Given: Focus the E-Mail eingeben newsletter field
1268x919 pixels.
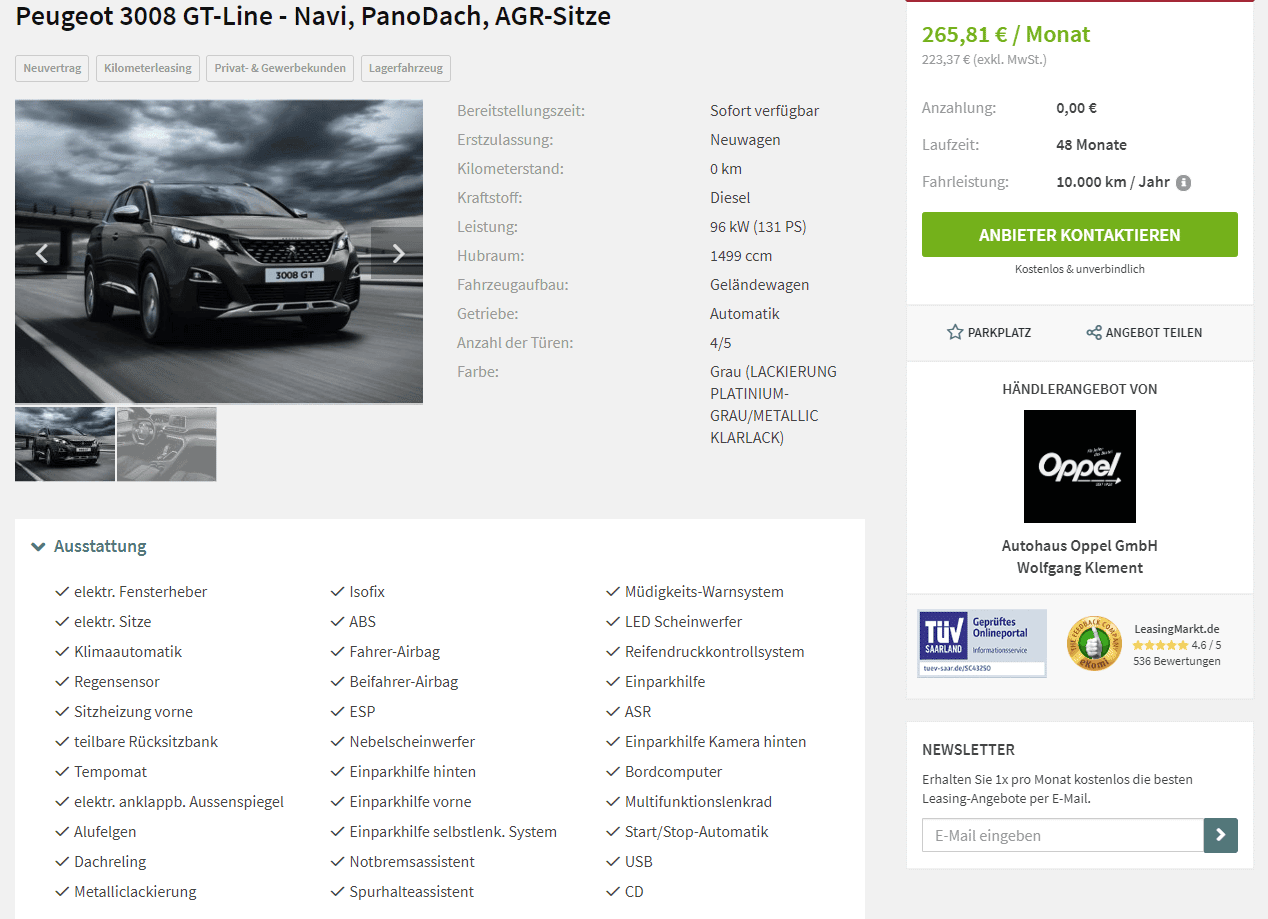Looking at the screenshot, I should point(1063,835).
